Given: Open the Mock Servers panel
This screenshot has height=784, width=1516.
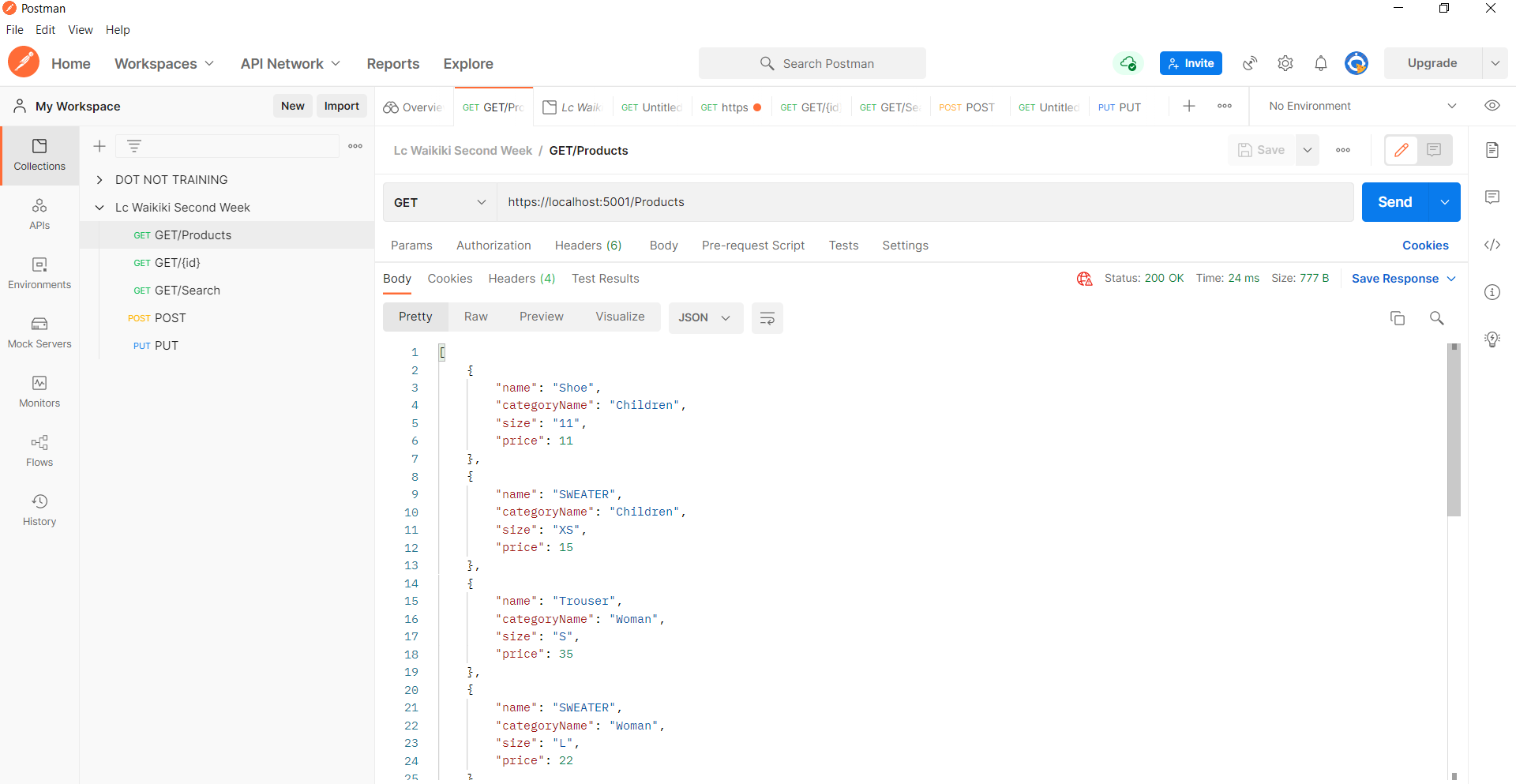Looking at the screenshot, I should tap(39, 332).
